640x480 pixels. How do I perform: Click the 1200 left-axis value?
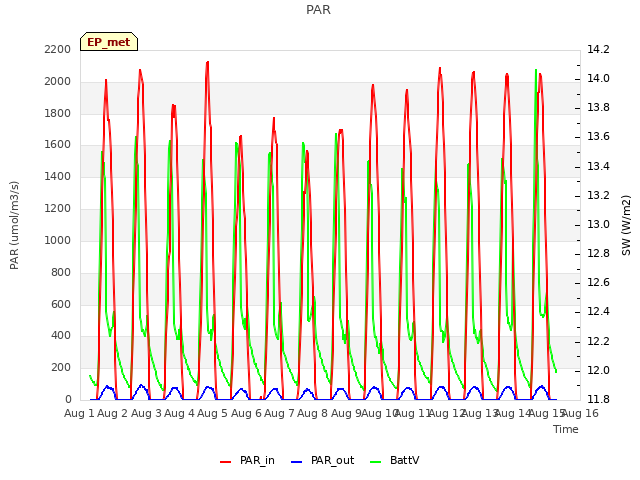(58, 208)
